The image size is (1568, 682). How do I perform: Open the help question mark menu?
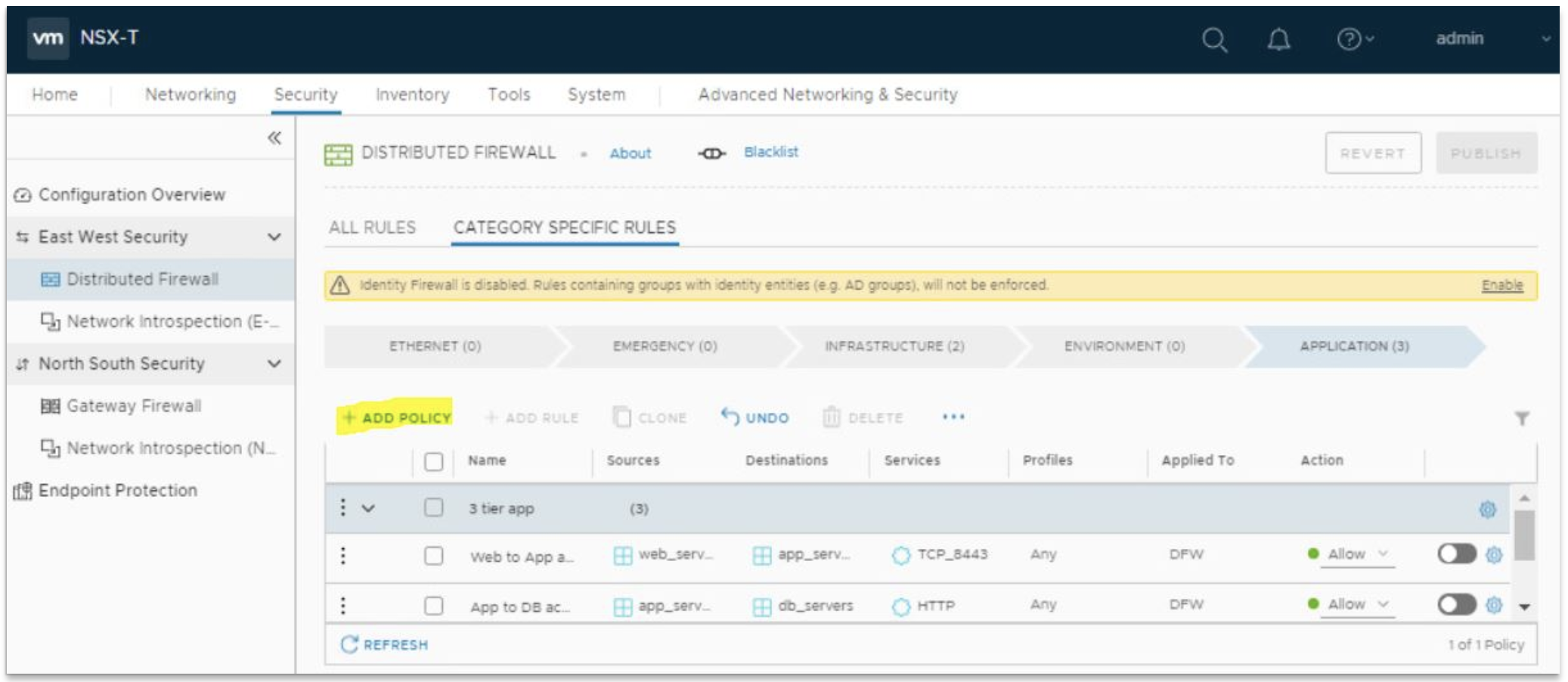1355,39
